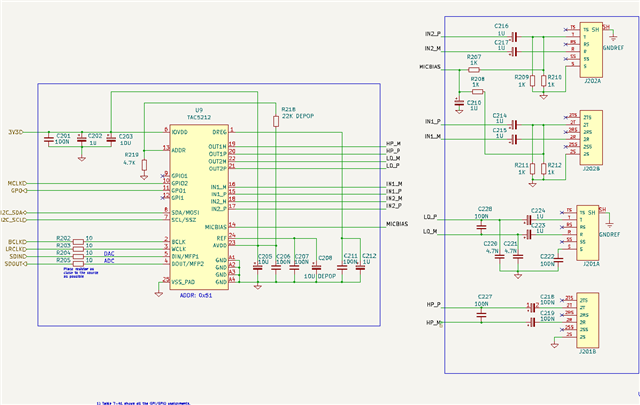
Task: Select the C224 capacitor reference
Action: pos(538,211)
